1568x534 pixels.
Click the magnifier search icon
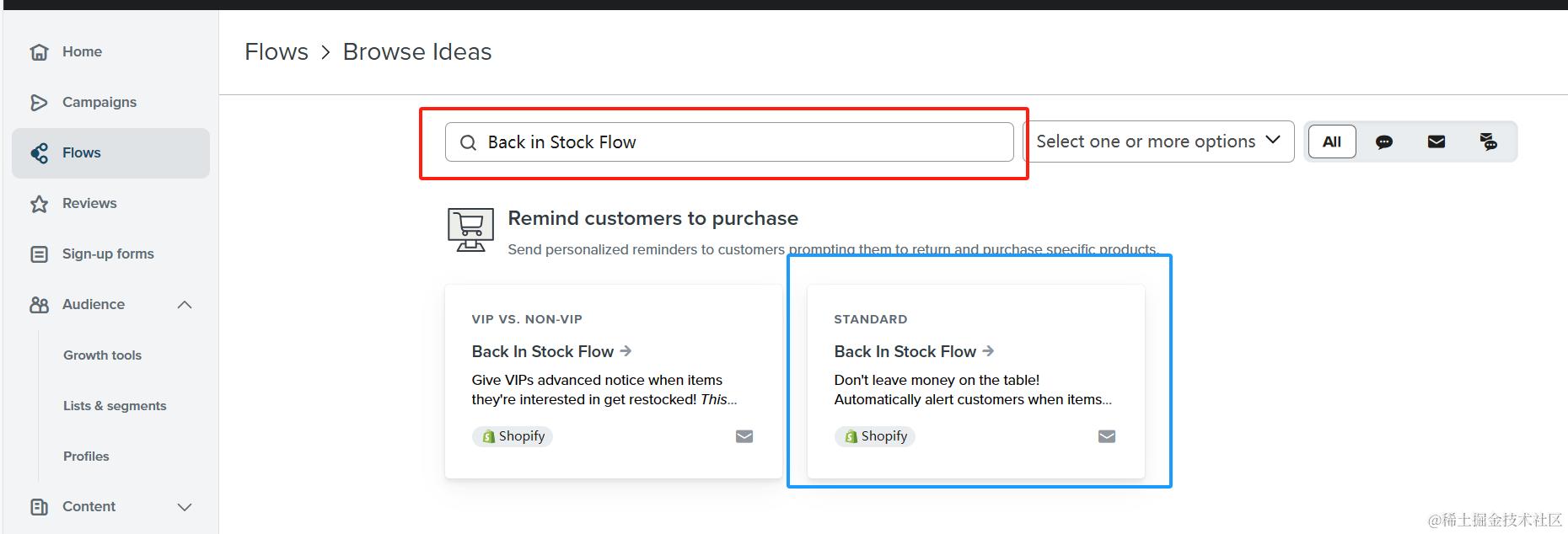[468, 143]
